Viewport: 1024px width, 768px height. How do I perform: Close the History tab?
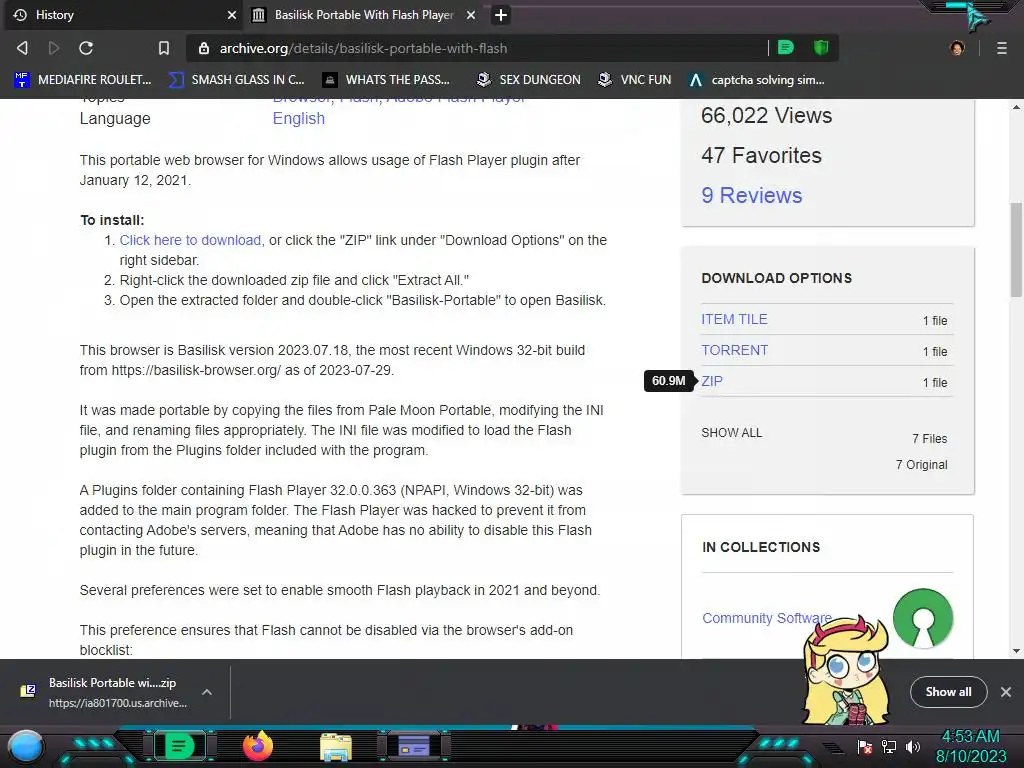pos(232,15)
